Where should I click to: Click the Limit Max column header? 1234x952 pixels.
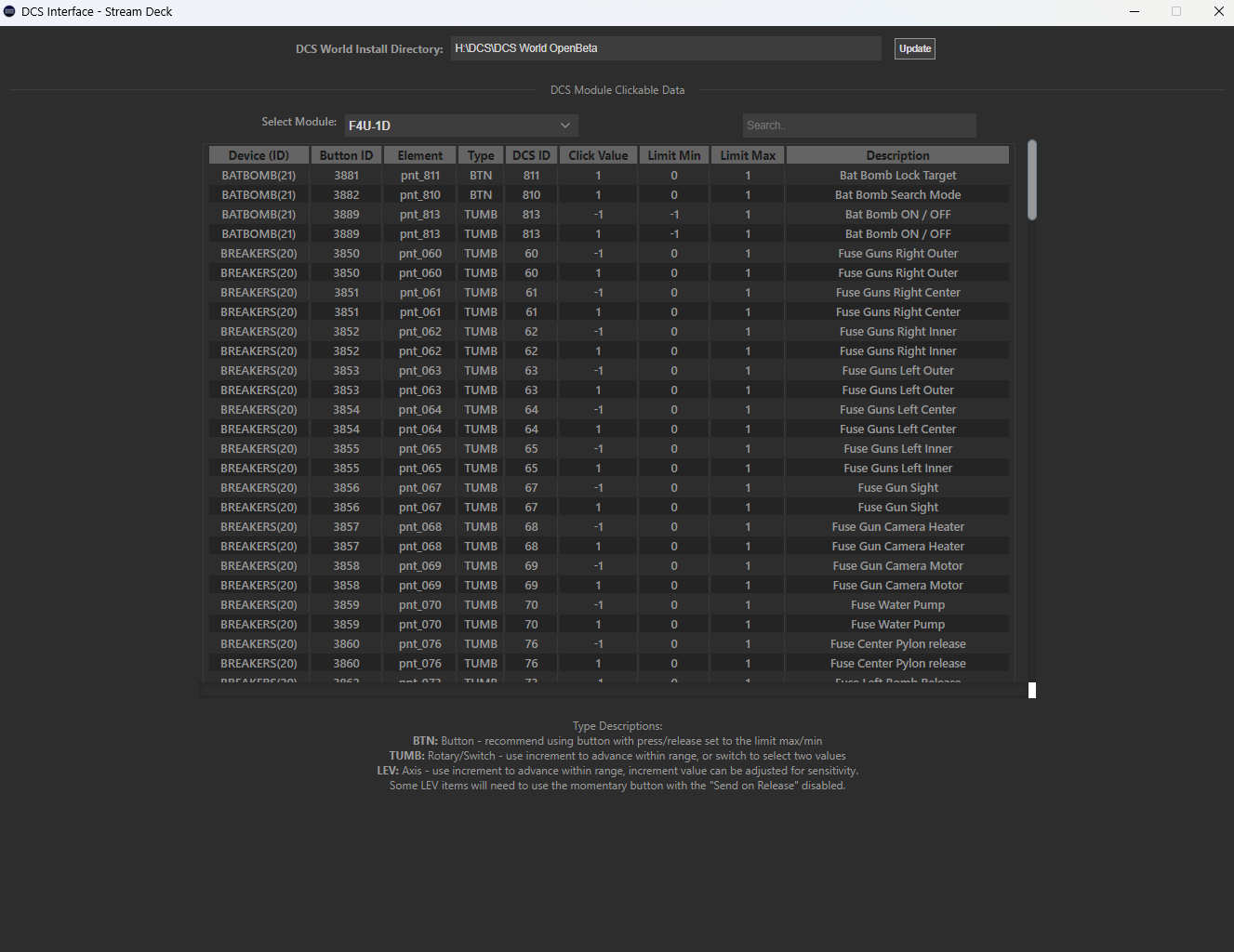point(748,155)
